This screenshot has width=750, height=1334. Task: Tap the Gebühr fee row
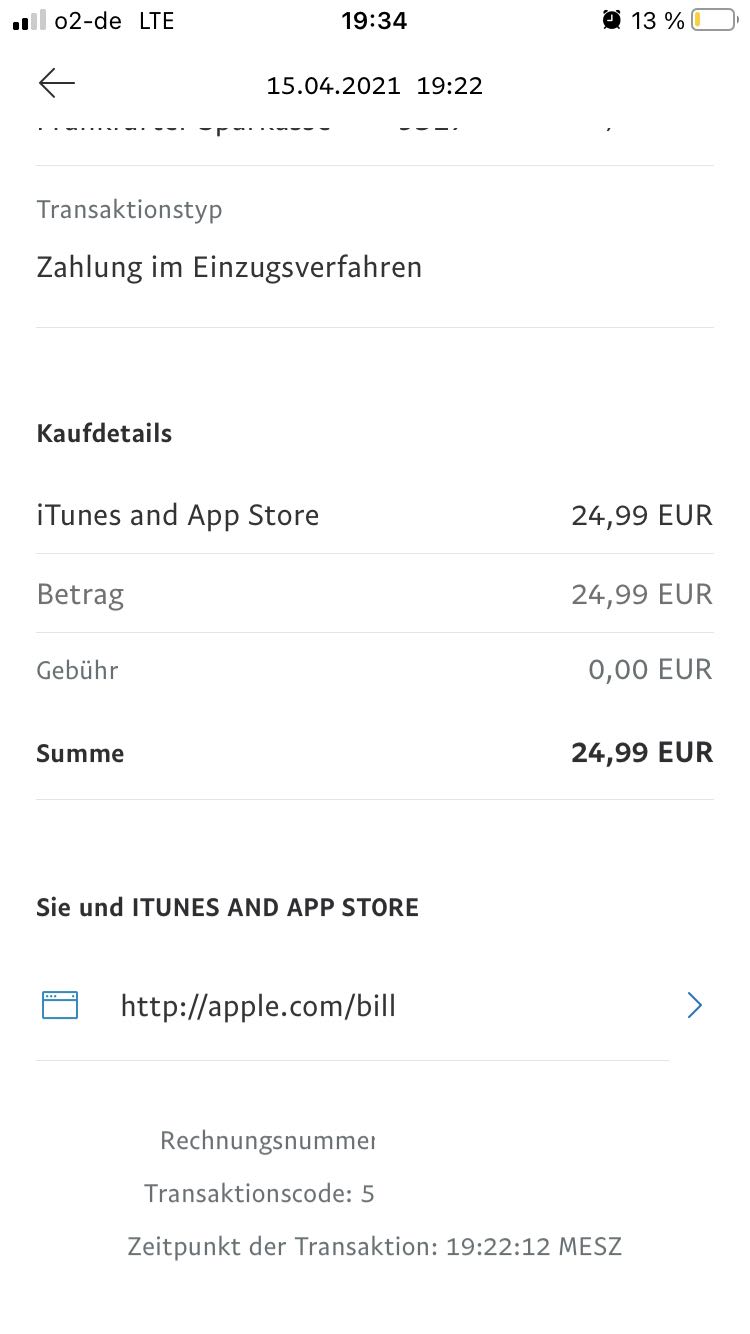tap(374, 670)
